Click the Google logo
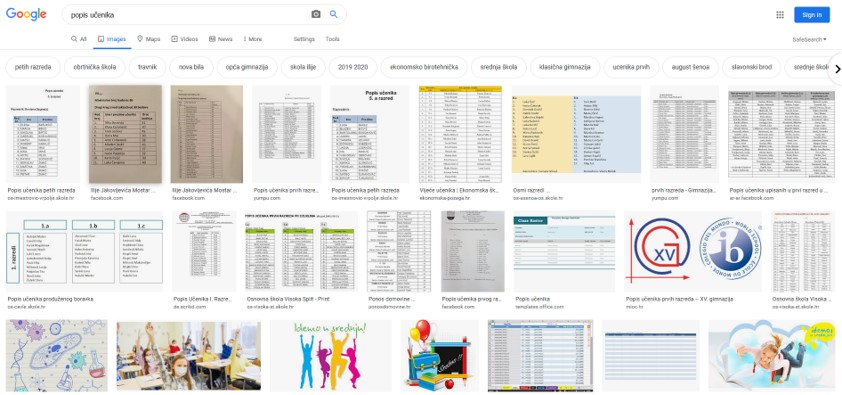Image resolution: width=842 pixels, height=395 pixels. pos(26,14)
